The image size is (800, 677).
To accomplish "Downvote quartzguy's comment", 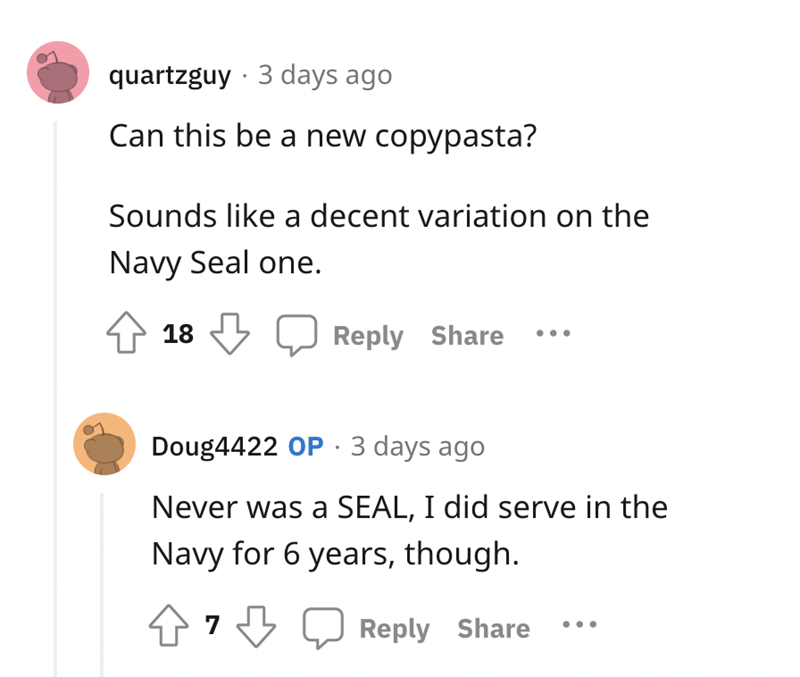I will pos(231,335).
